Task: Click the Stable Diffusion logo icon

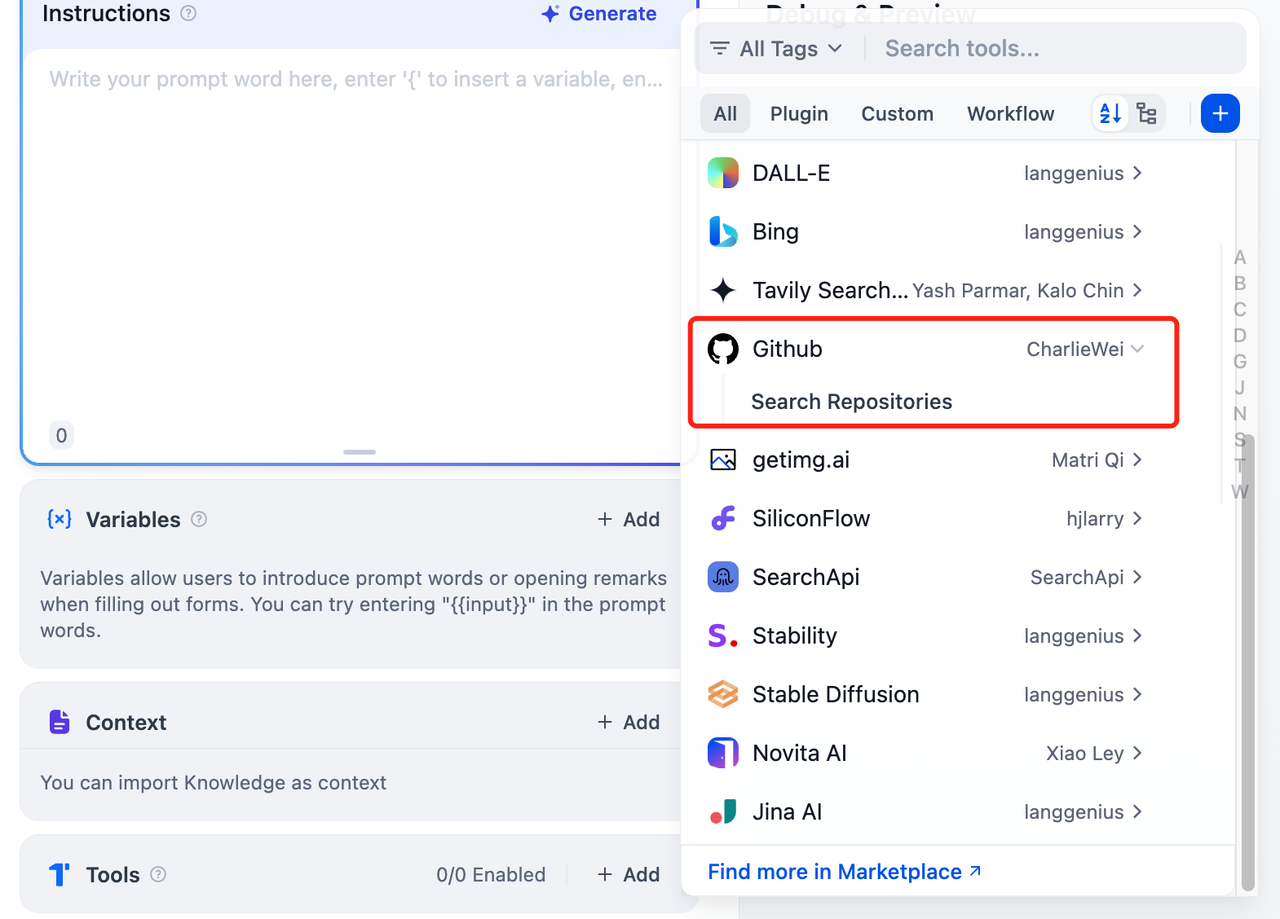Action: coord(723,695)
